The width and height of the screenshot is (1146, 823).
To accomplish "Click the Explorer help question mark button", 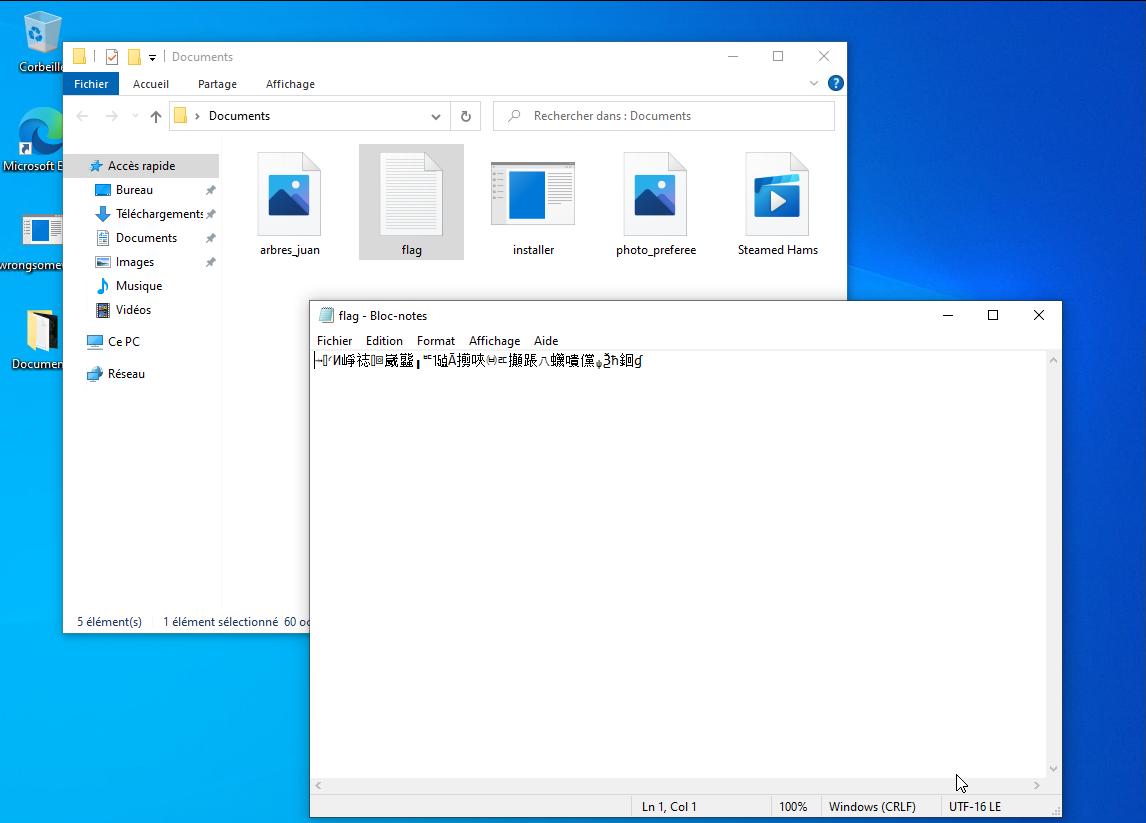I will pyautogui.click(x=836, y=83).
